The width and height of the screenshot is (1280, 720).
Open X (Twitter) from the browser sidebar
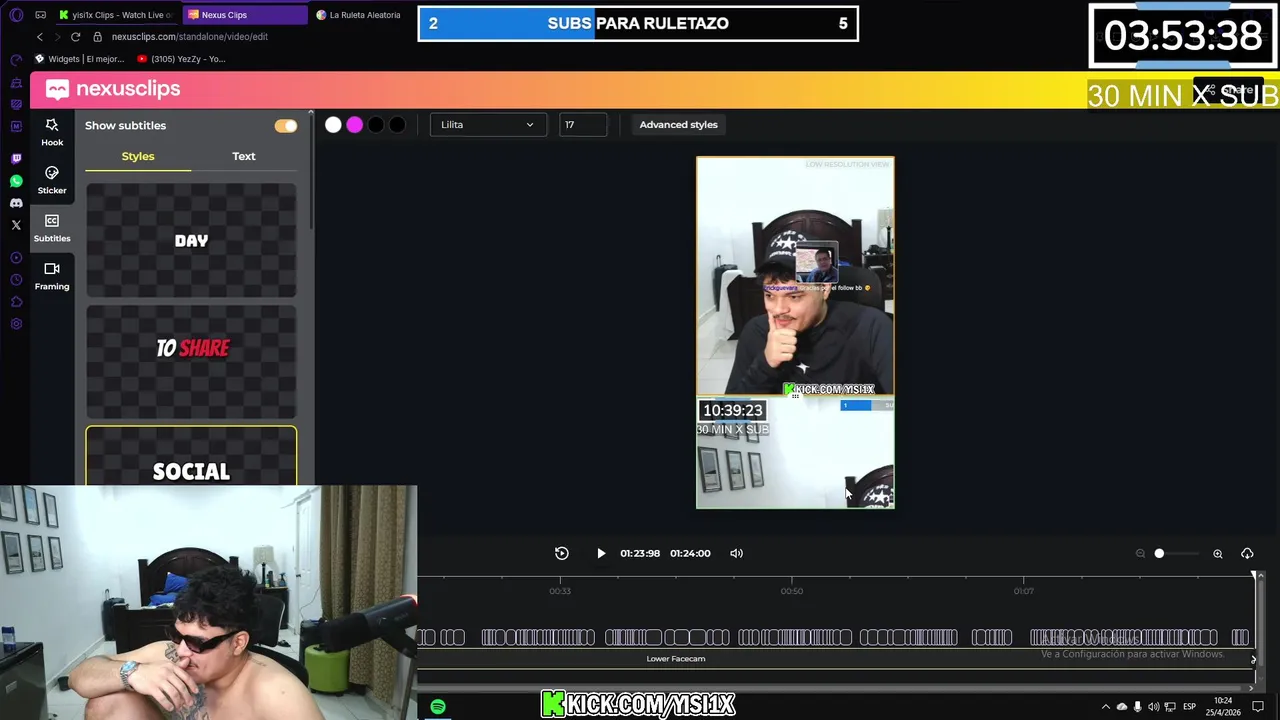click(16, 225)
